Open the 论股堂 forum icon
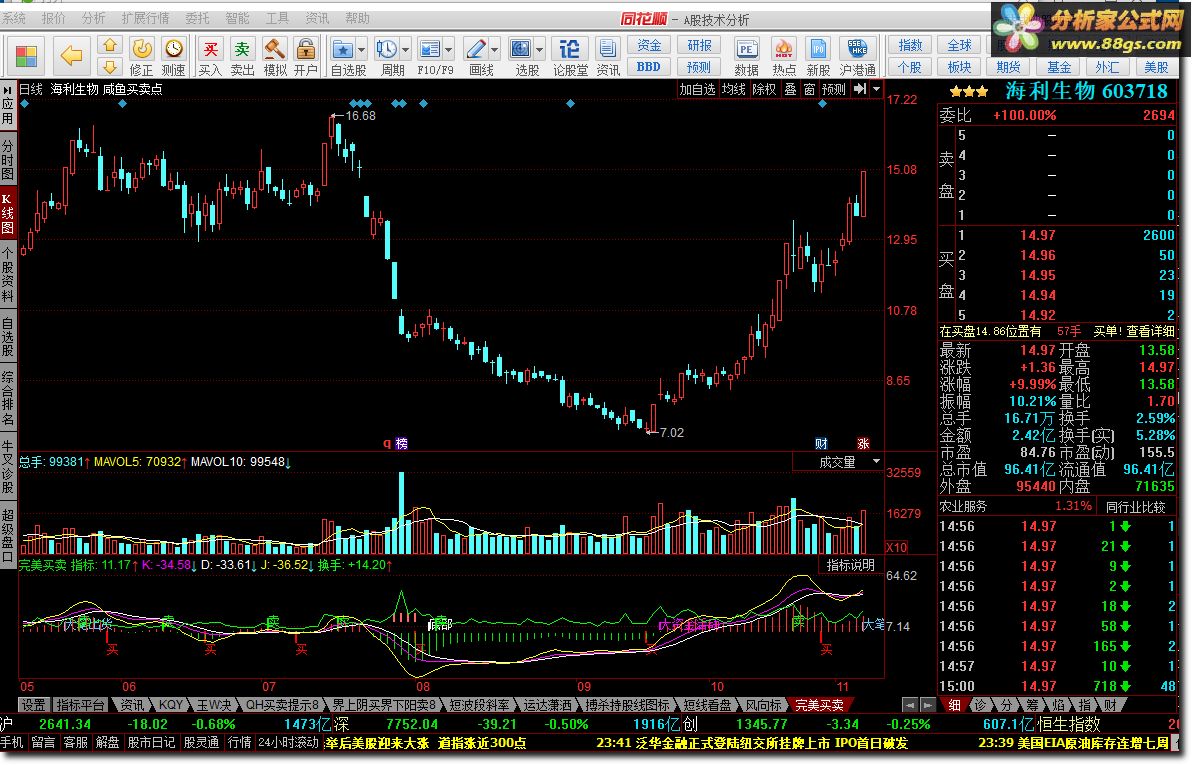The image size is (1193, 765). (x=570, y=56)
